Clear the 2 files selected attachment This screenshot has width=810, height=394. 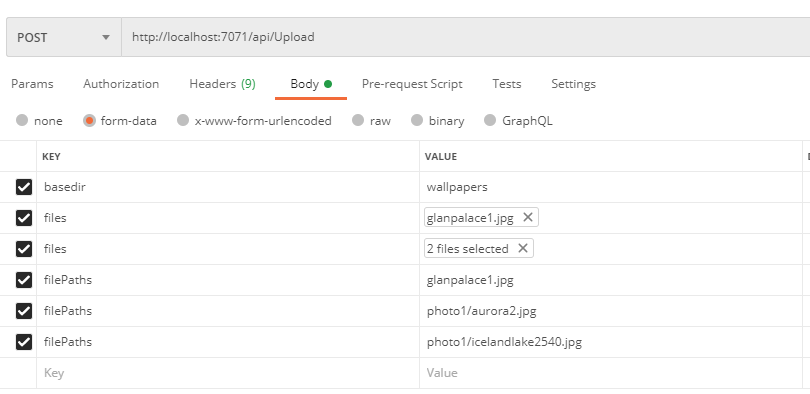[x=523, y=248]
